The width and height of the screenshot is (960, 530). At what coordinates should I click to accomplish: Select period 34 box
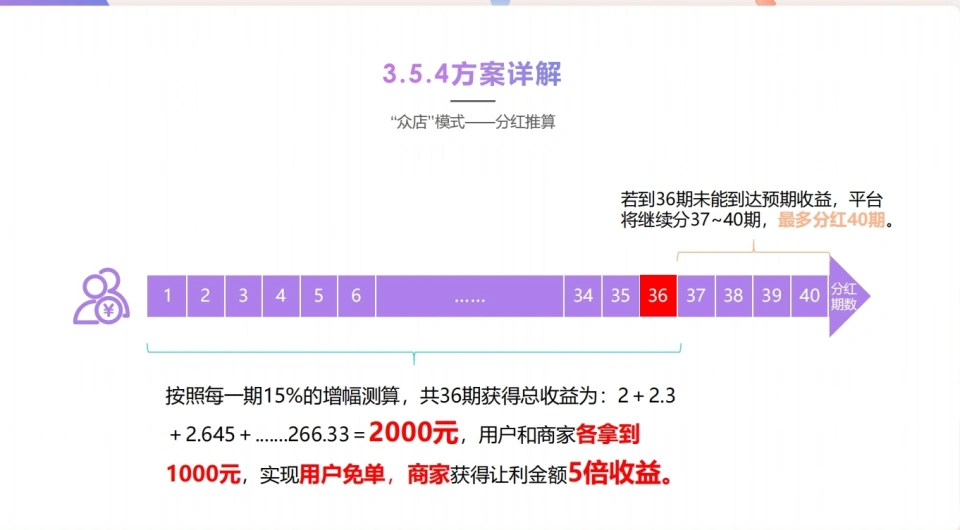[583, 296]
